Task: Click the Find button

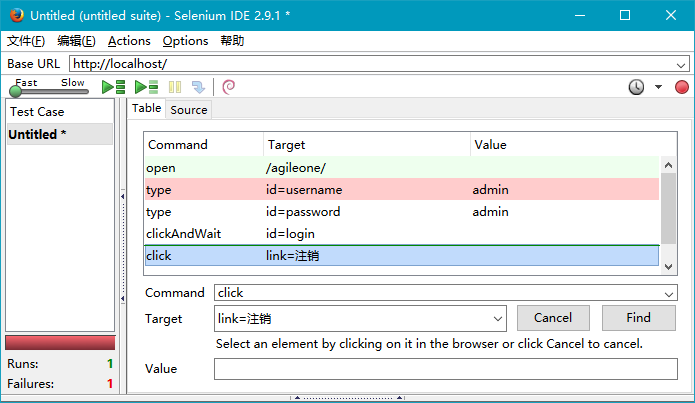Action: point(638,318)
